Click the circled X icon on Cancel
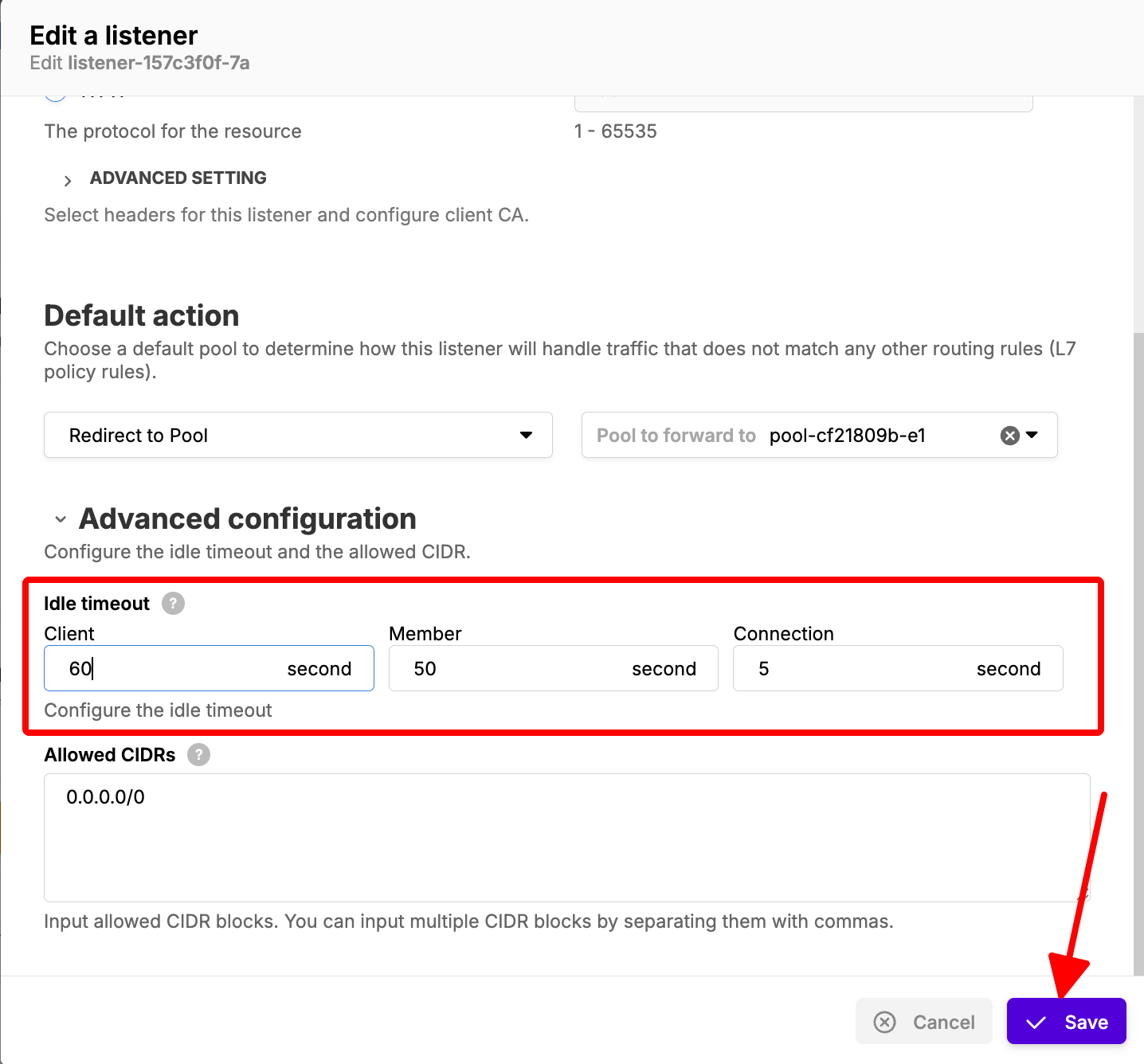This screenshot has width=1144, height=1064. tap(884, 1023)
